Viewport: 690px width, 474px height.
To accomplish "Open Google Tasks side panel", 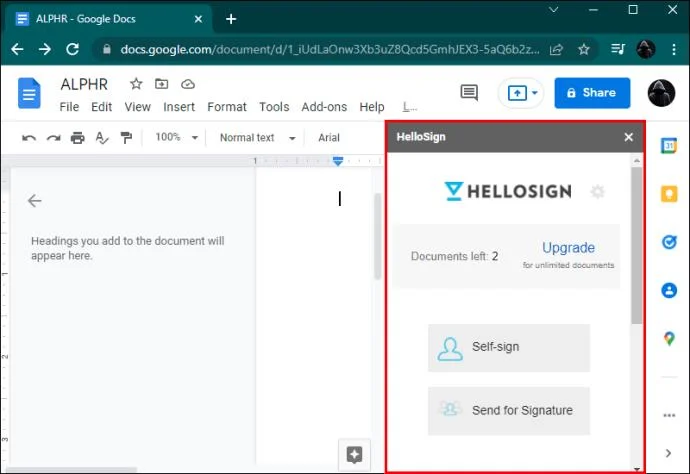I will coord(669,242).
